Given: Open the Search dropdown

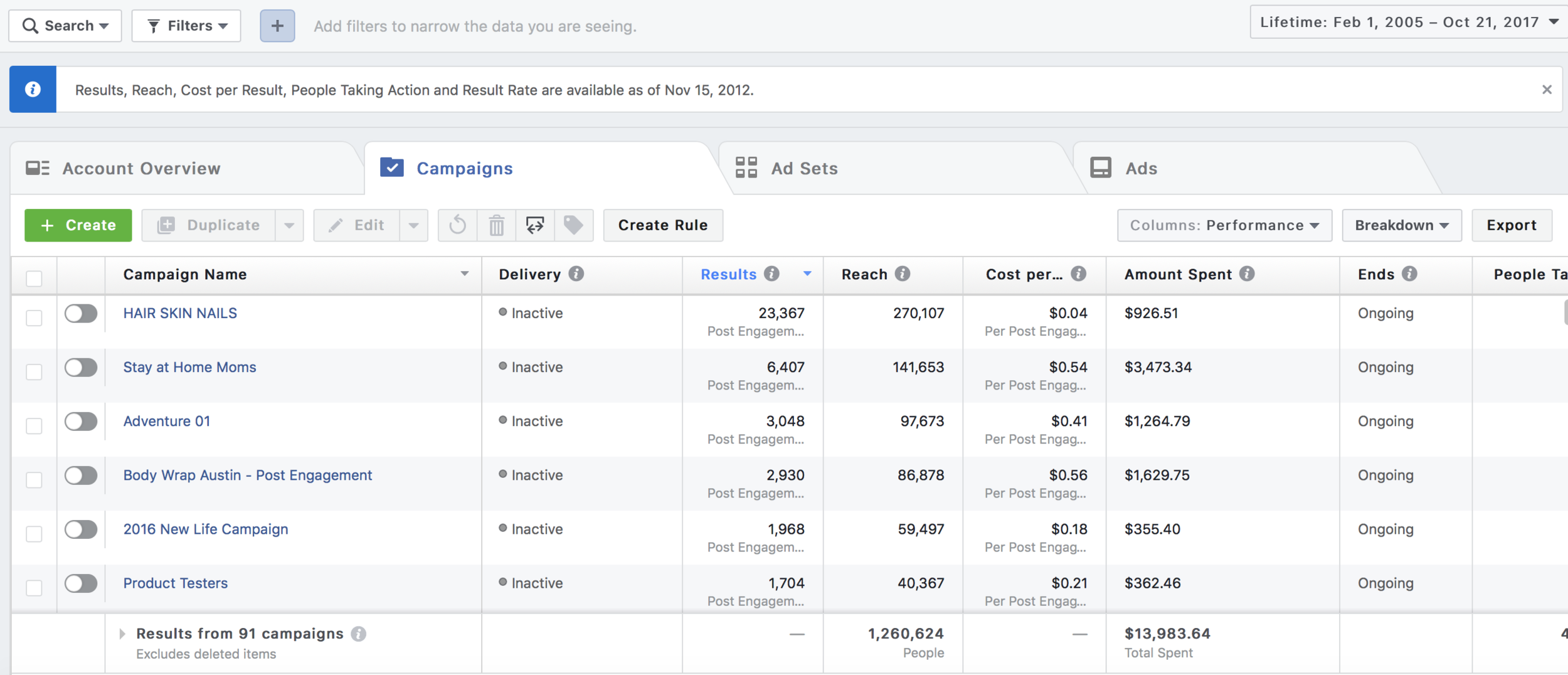Looking at the screenshot, I should [x=65, y=26].
